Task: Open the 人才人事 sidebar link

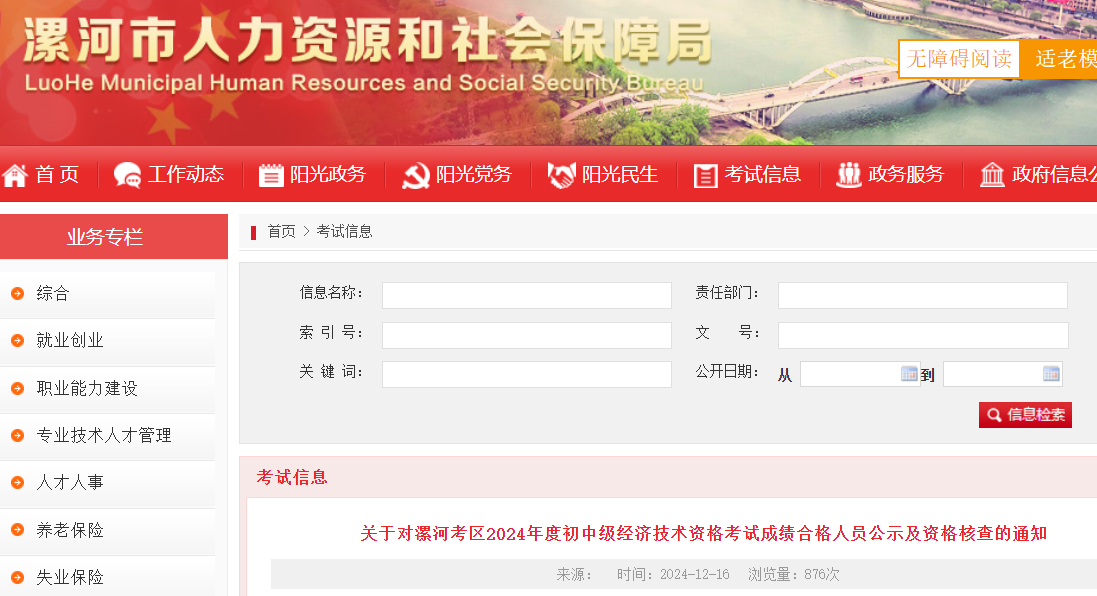Action: (x=70, y=483)
